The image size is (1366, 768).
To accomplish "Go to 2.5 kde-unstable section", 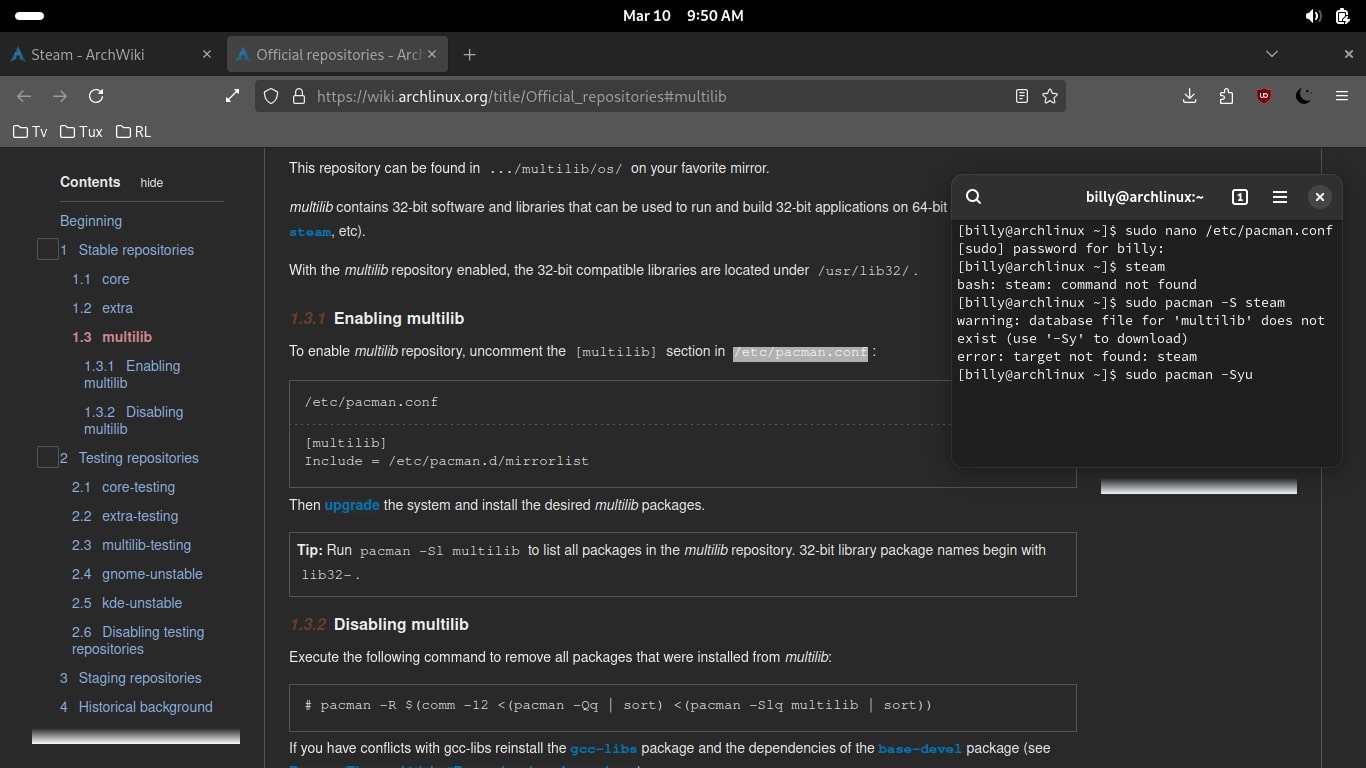I will click(x=126, y=603).
